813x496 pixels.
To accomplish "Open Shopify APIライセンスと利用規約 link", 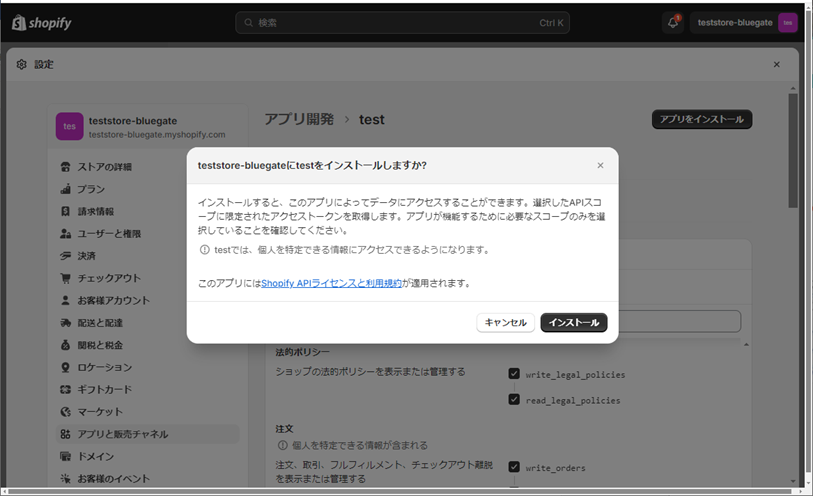I will pyautogui.click(x=331, y=283).
